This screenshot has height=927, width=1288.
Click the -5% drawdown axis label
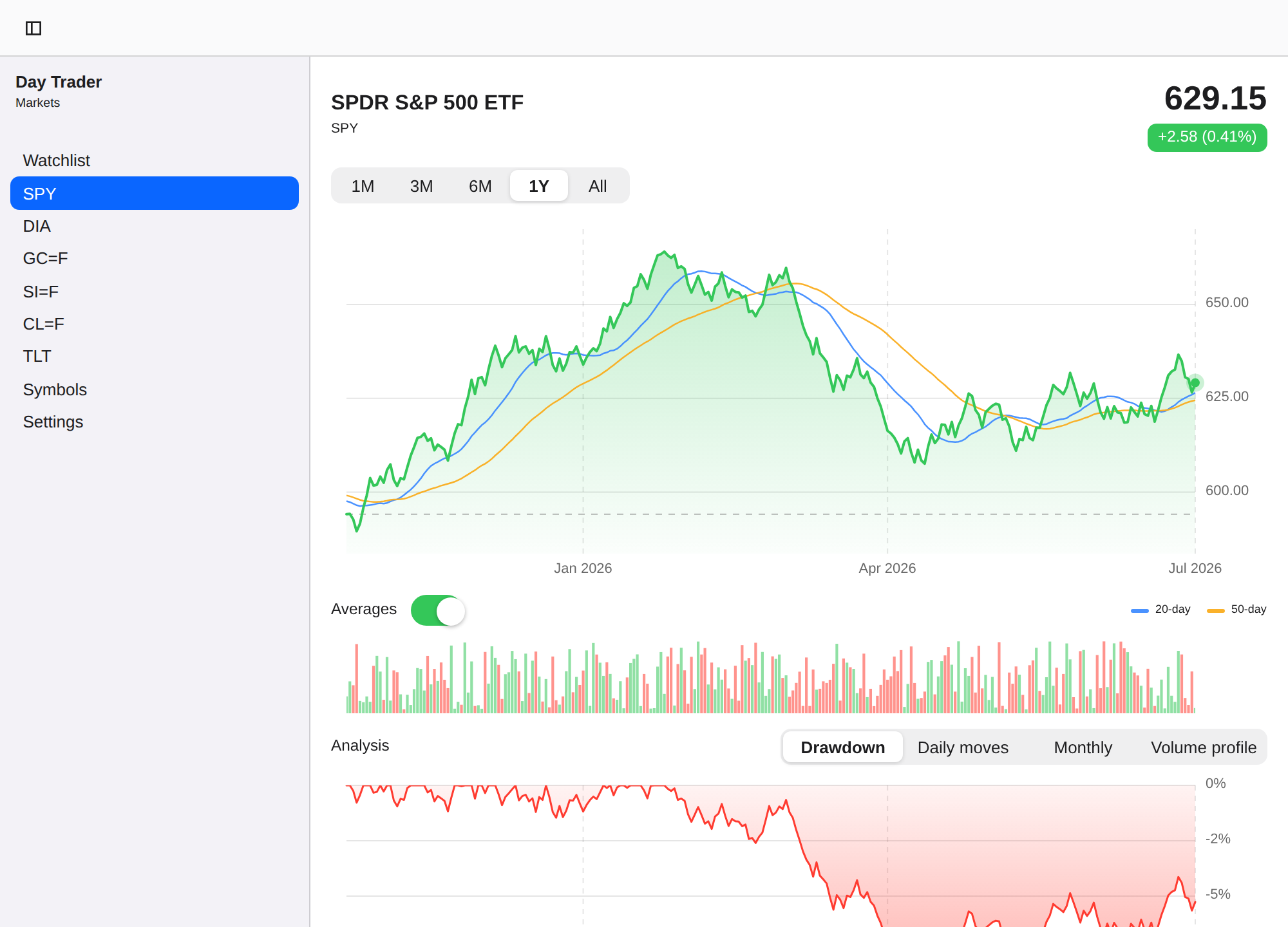(1218, 894)
